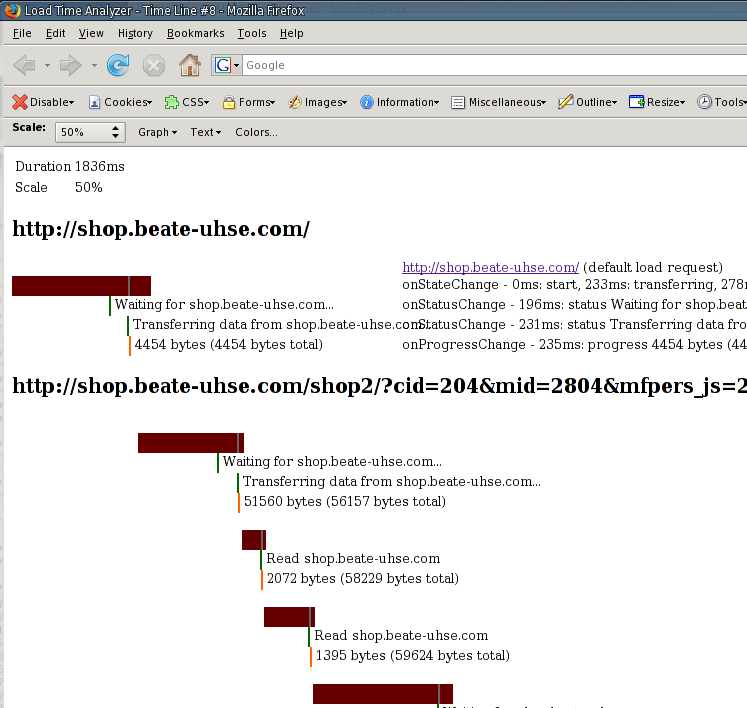Open the Information toolbar menu

[399, 102]
